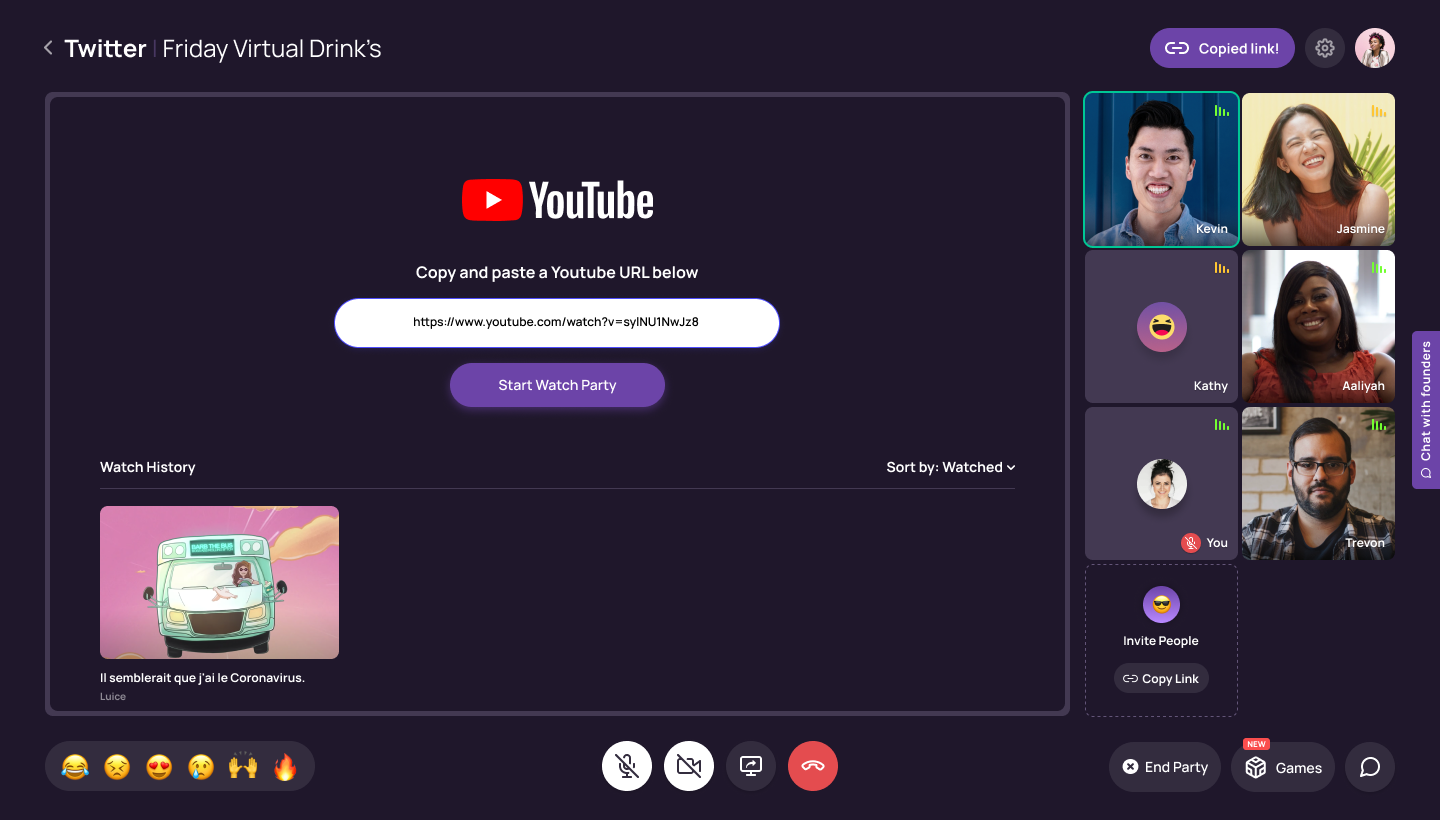The image size is (1440, 820).
Task: Select Kevin's video tile
Action: (1161, 169)
